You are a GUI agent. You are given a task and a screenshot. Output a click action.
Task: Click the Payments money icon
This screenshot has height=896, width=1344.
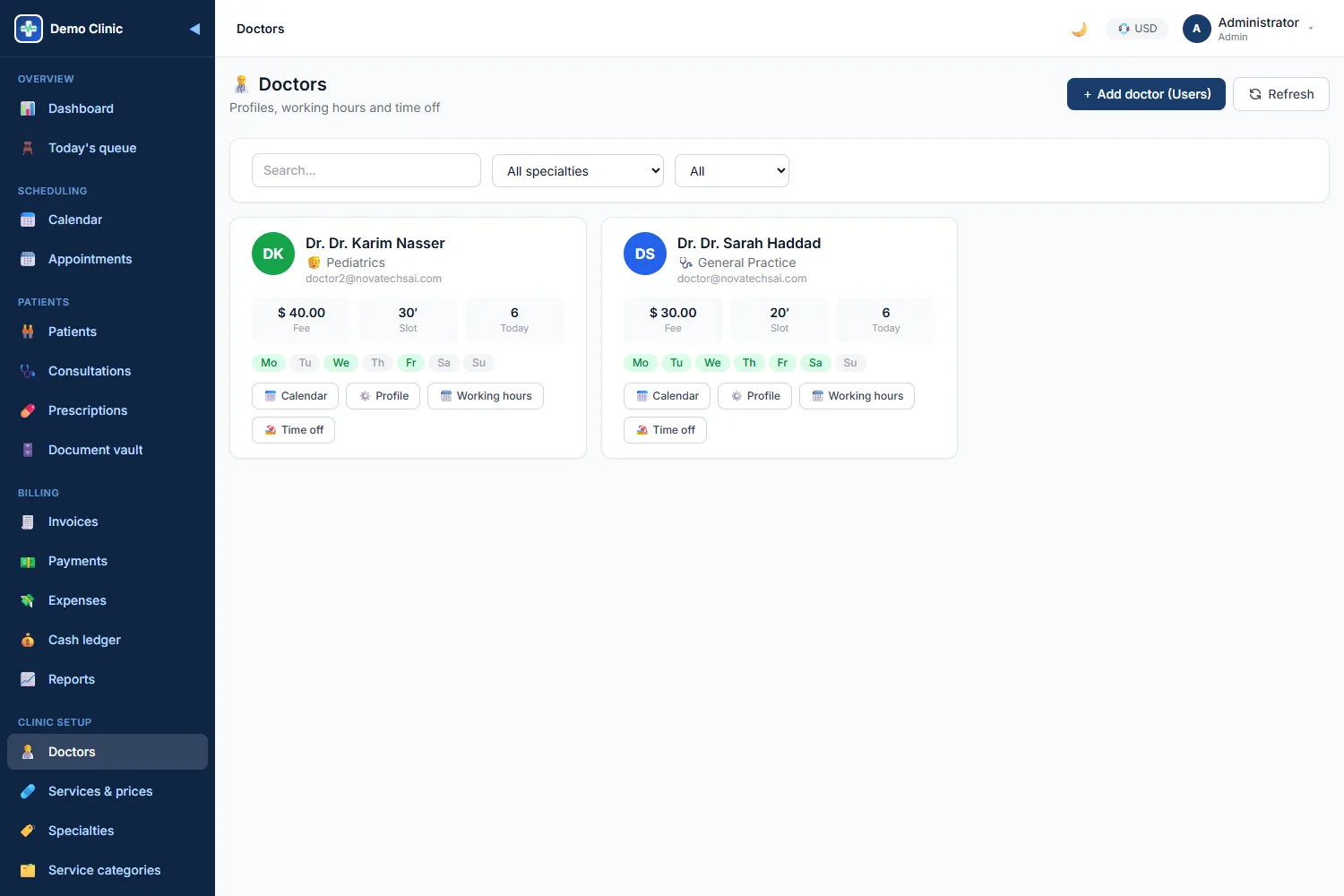click(x=28, y=561)
